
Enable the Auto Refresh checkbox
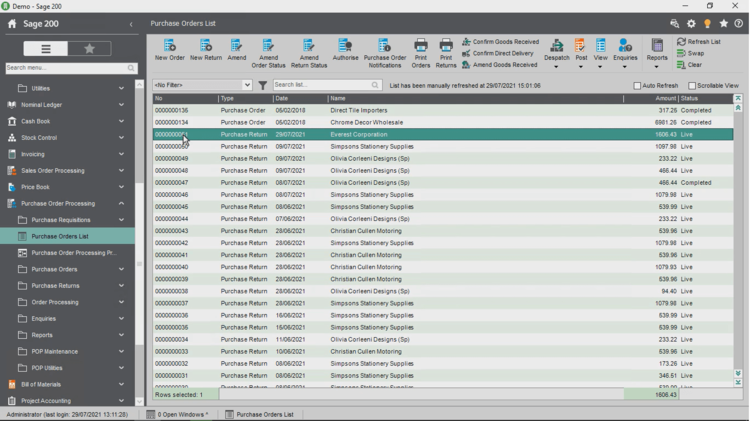click(637, 86)
